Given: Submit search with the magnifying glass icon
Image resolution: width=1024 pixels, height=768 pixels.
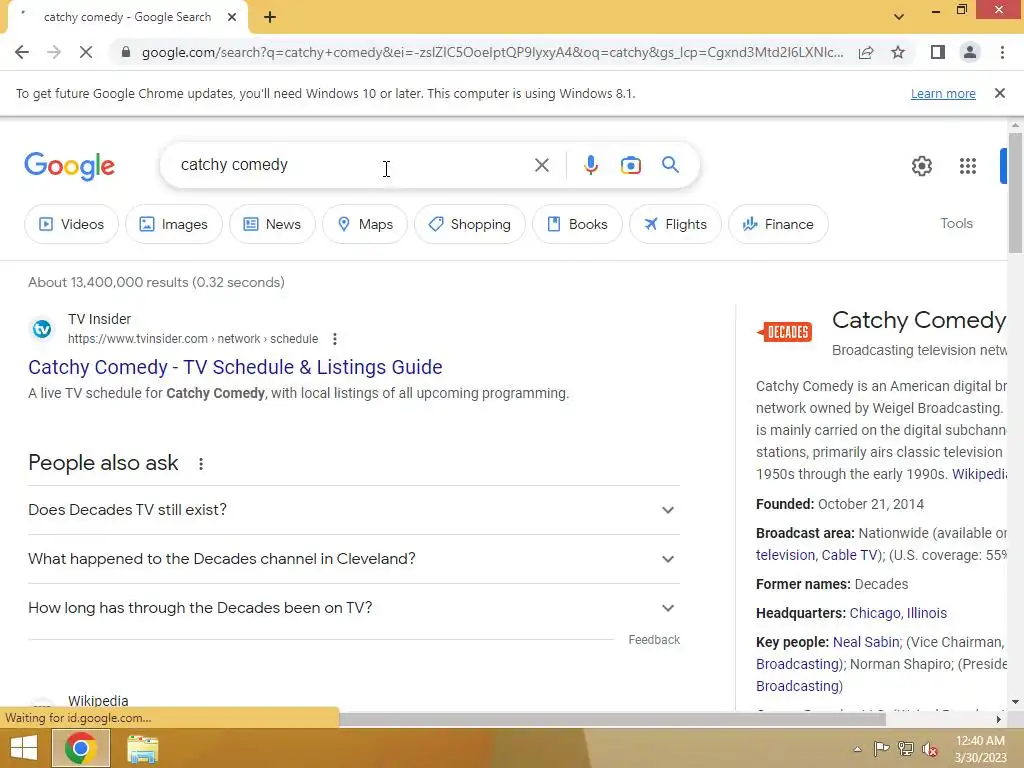Looking at the screenshot, I should click(670, 165).
